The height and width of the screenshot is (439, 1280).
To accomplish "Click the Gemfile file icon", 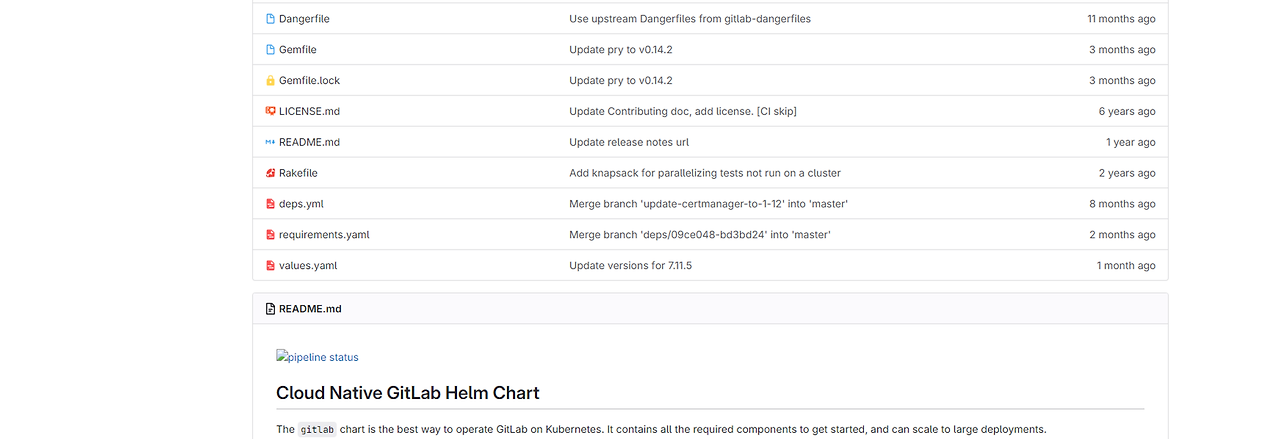I will [x=270, y=50].
